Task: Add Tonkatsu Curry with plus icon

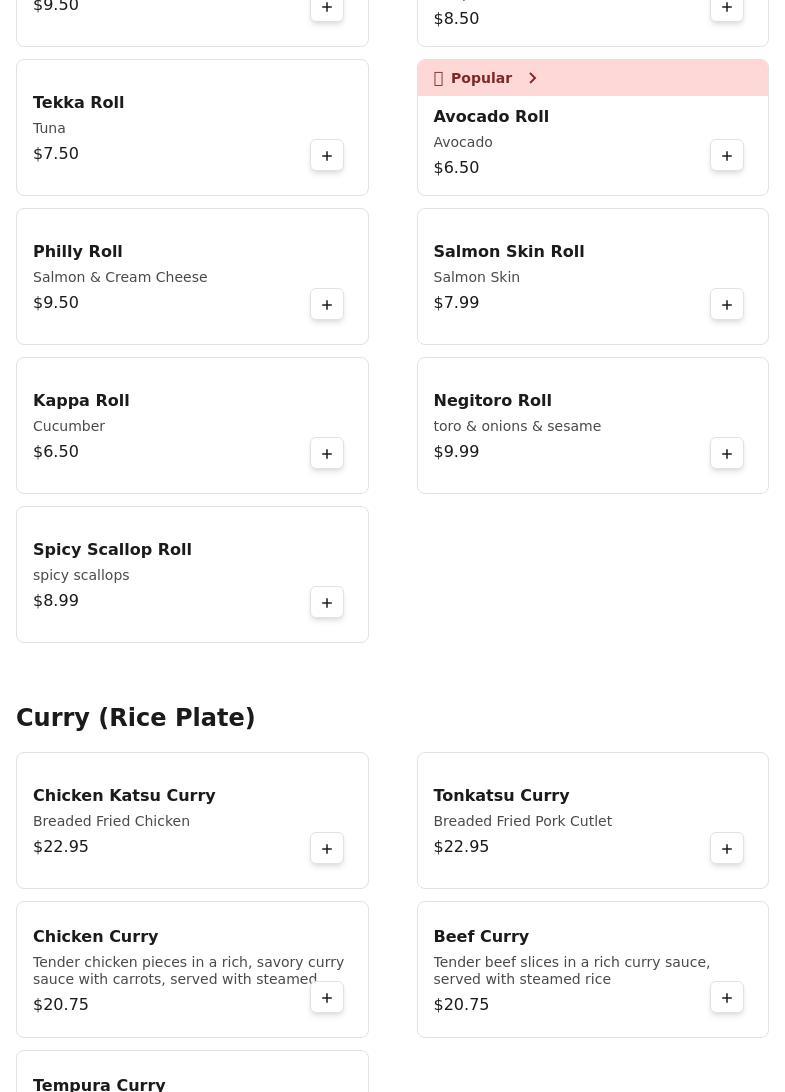Action: [x=727, y=849]
